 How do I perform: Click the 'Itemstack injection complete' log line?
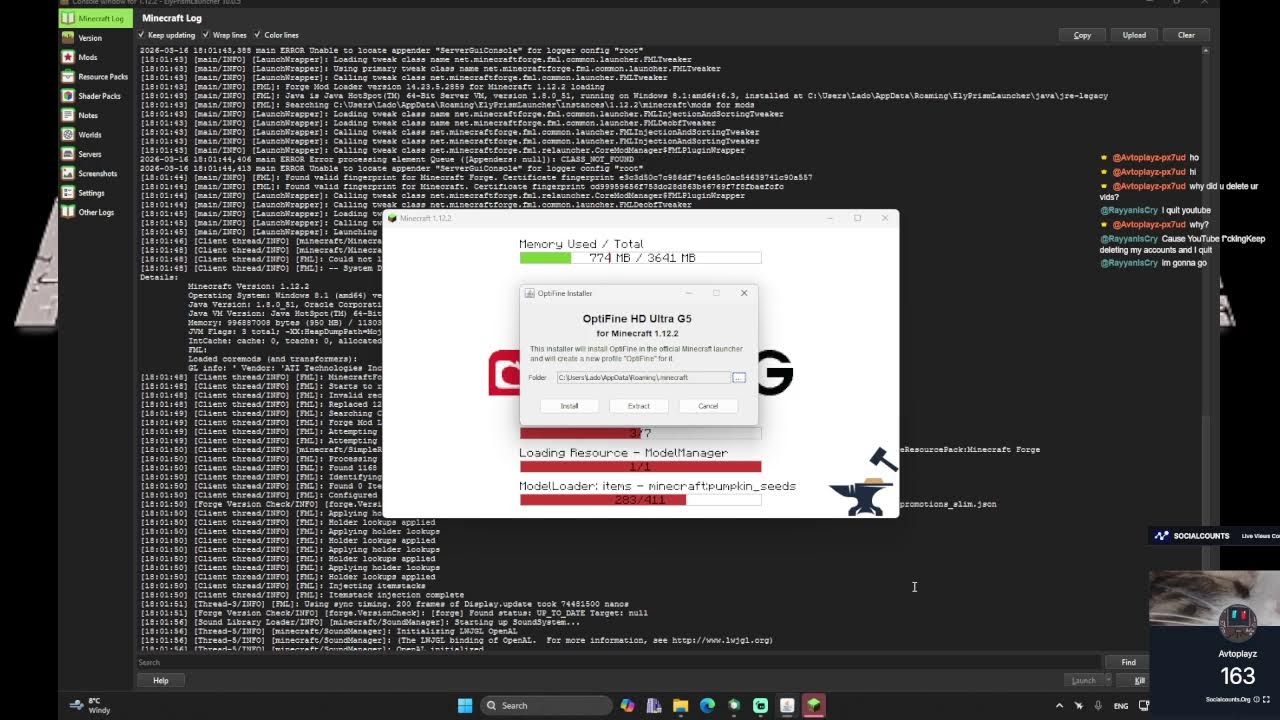point(302,595)
